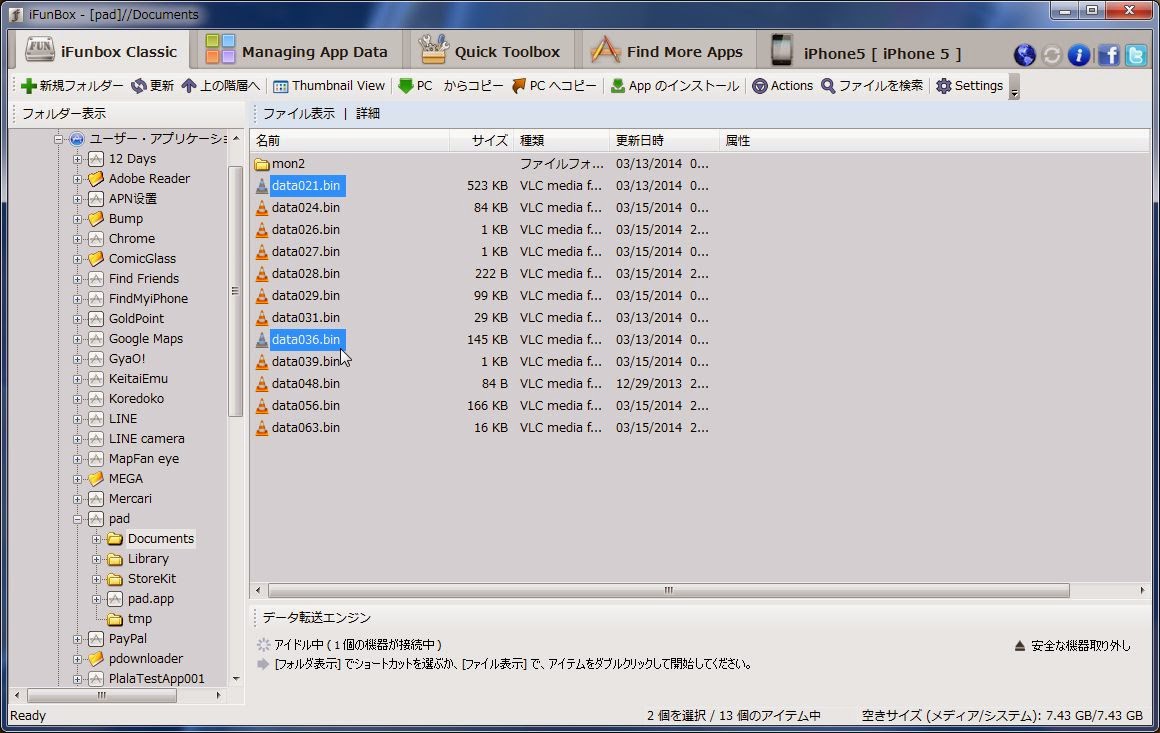
Task: Expand the Chrome node
Action: [x=77, y=239]
